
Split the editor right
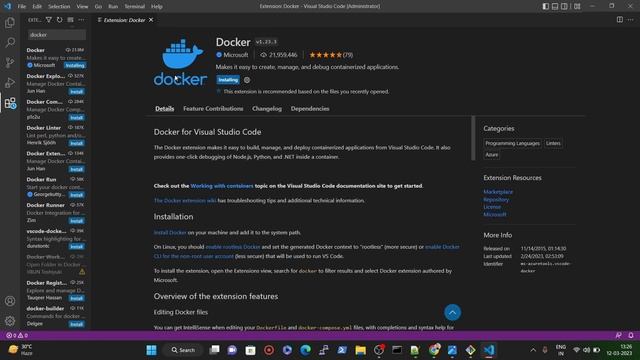point(620,20)
